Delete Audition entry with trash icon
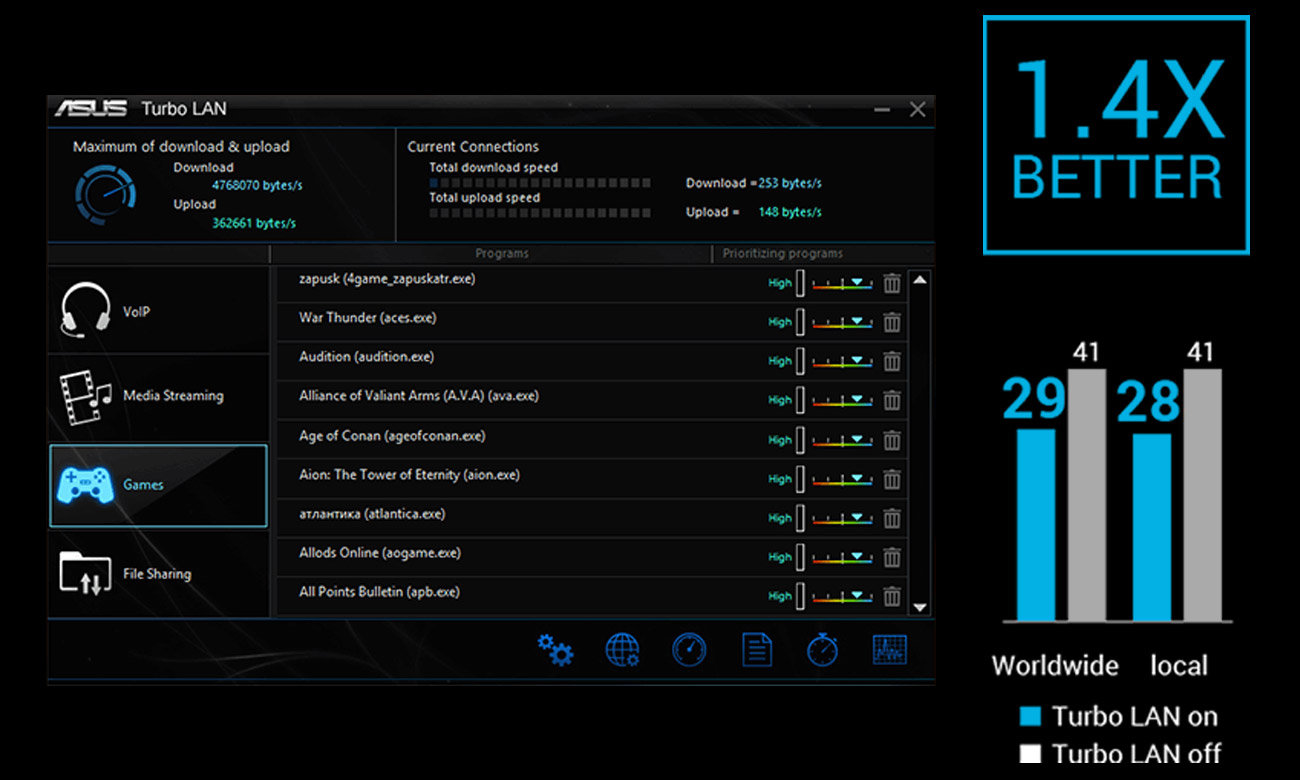The image size is (1300, 780). pos(892,361)
